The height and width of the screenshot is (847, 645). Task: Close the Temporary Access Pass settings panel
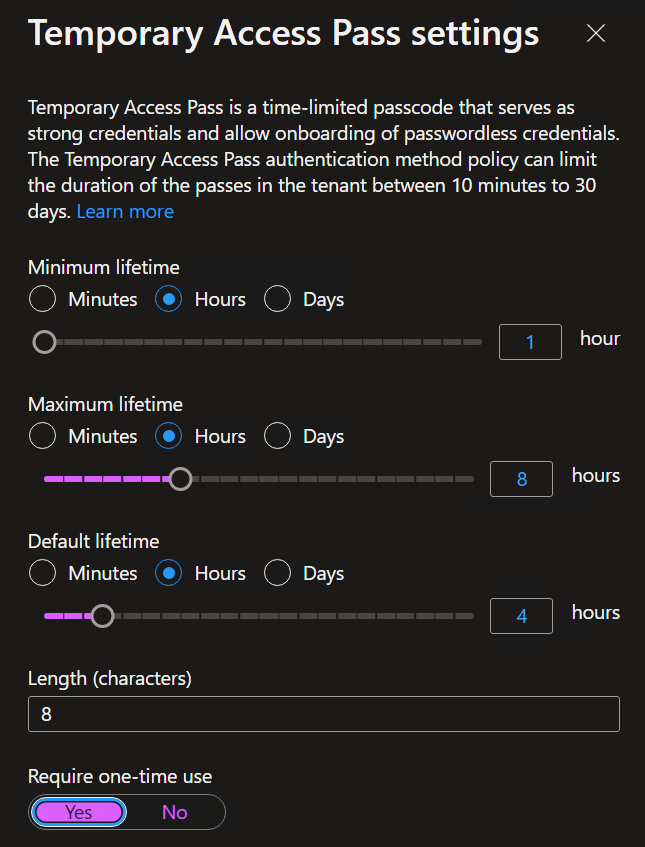(596, 34)
